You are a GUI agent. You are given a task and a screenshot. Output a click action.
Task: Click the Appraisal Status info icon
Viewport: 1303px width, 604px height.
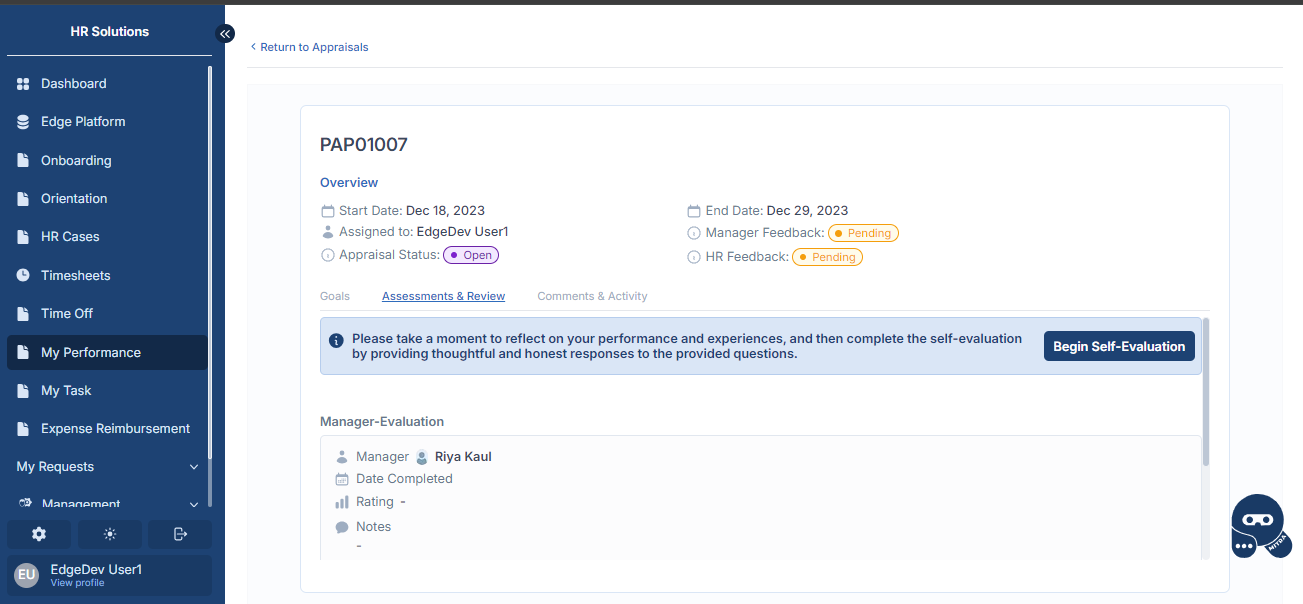[x=327, y=255]
